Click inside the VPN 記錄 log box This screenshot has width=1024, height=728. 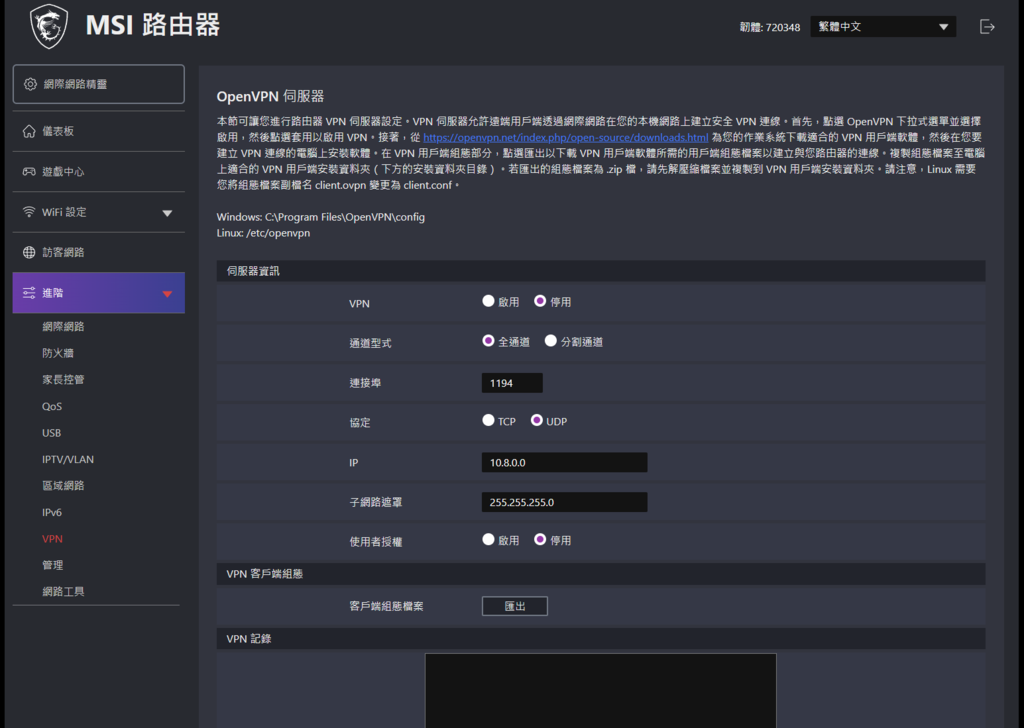tap(601, 691)
